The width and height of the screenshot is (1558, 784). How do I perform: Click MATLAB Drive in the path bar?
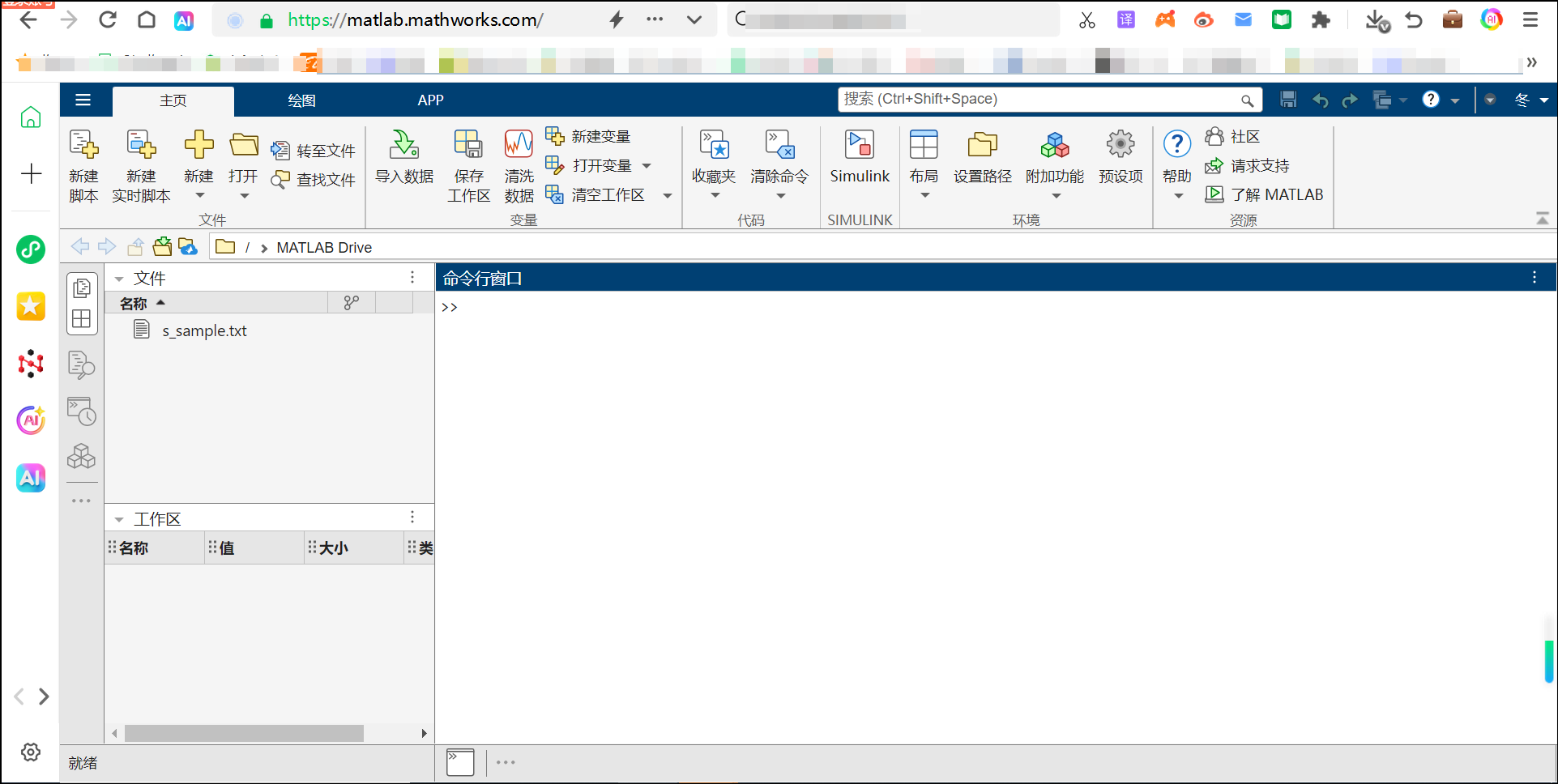coord(324,248)
